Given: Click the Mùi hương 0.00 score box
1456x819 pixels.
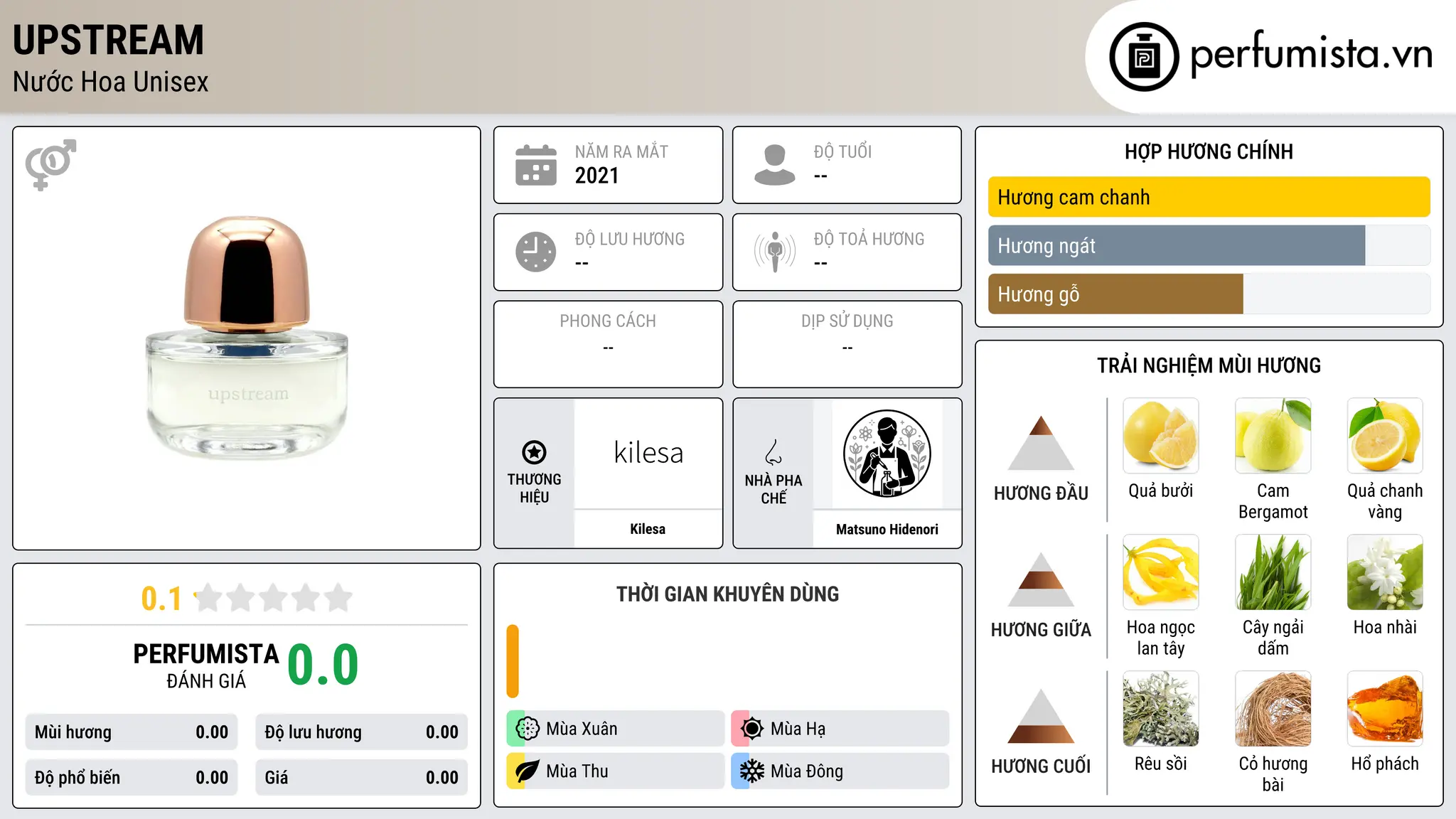Looking at the screenshot, I should (132, 732).
